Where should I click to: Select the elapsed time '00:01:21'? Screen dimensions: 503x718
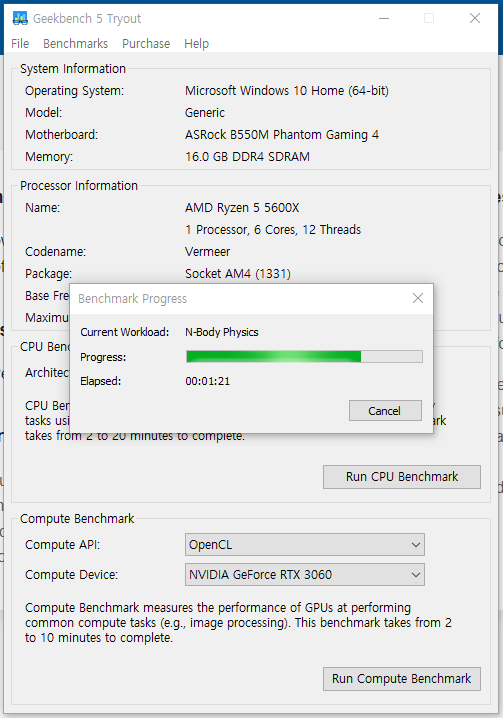208,381
